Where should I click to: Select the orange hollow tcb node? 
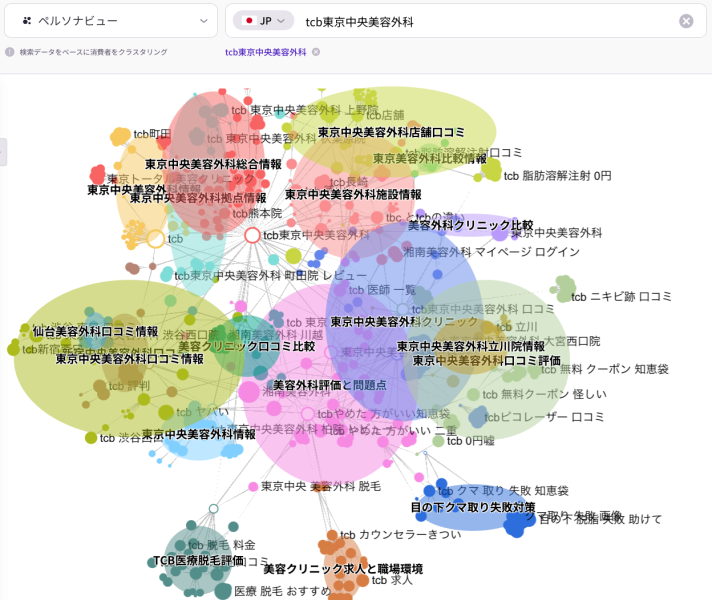click(155, 239)
